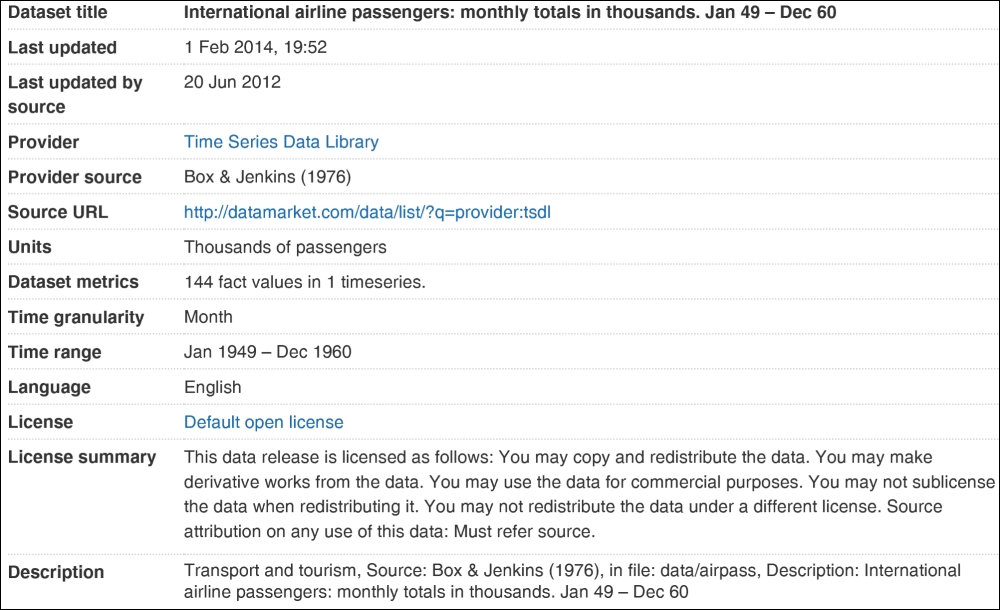
Task: Click the Dataset metrics row label
Action: click(x=73, y=282)
